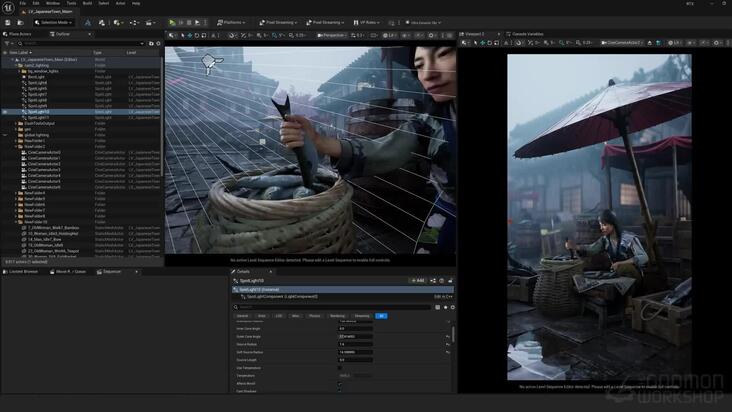Click the CineCameraActor0 camera icon in the Outliner

[x=24, y=152]
